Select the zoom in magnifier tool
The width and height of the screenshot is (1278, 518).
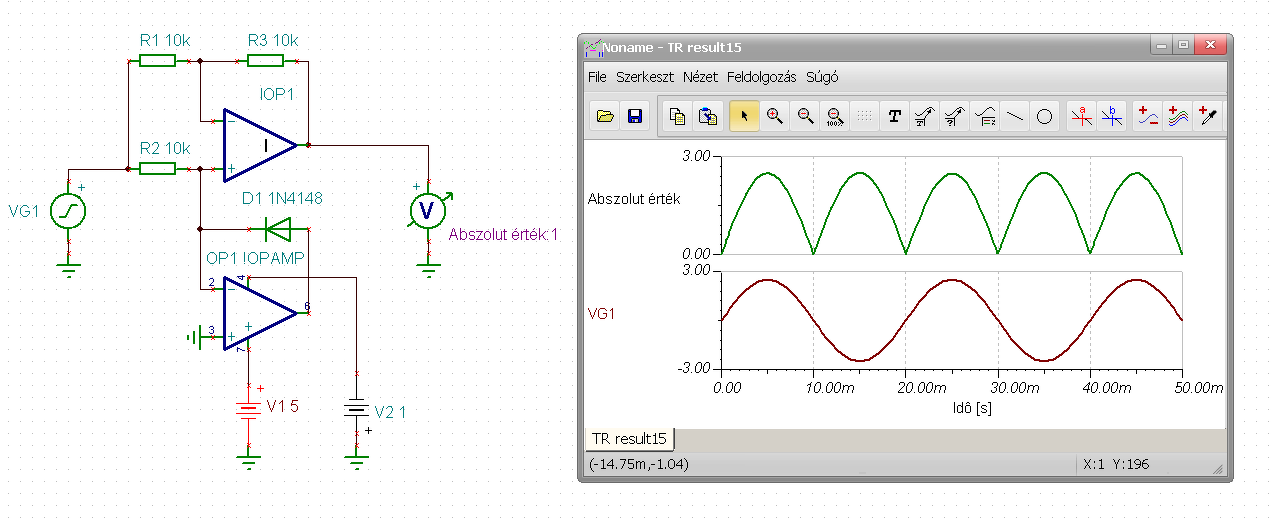click(774, 117)
